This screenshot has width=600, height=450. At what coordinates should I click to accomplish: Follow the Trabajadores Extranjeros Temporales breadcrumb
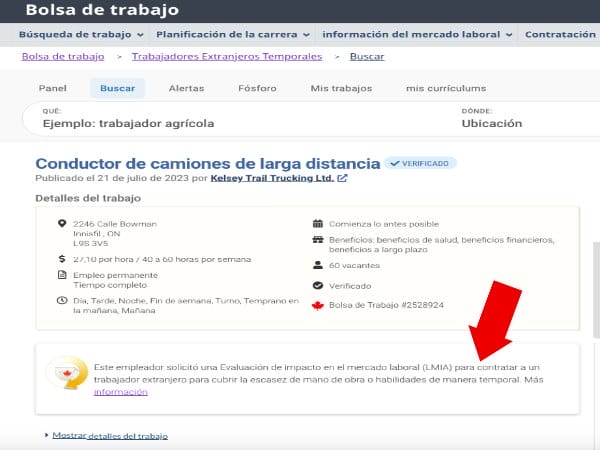[226, 57]
